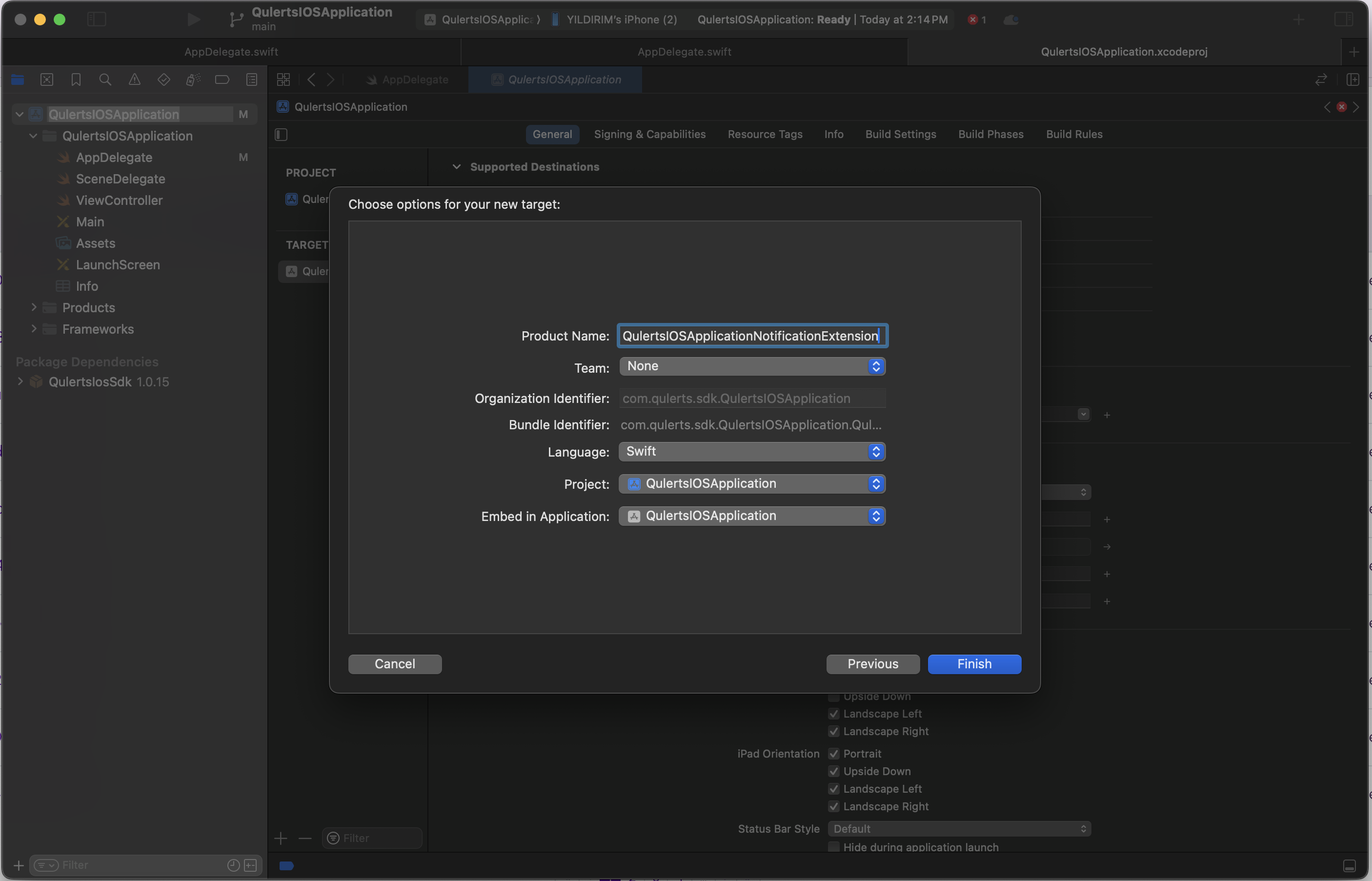Click the targets Filter field

(x=372, y=839)
